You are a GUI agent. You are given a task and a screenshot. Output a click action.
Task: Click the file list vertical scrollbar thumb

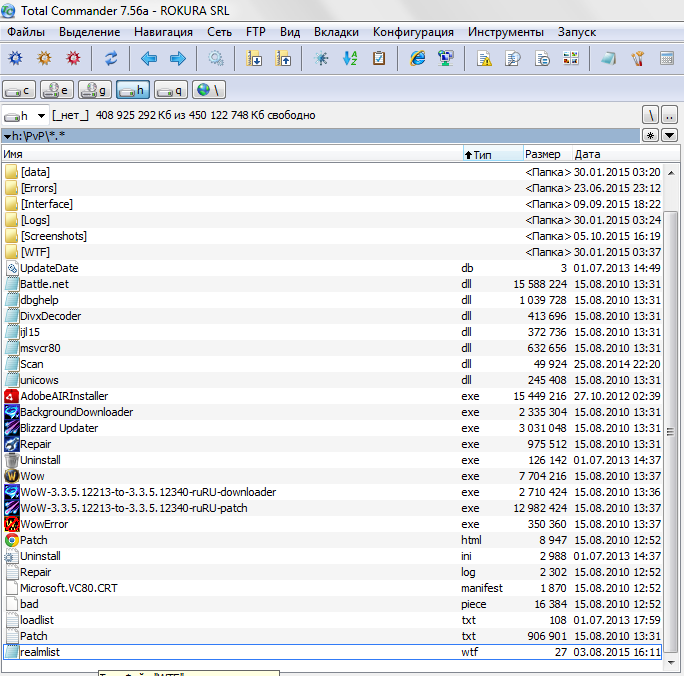671,432
